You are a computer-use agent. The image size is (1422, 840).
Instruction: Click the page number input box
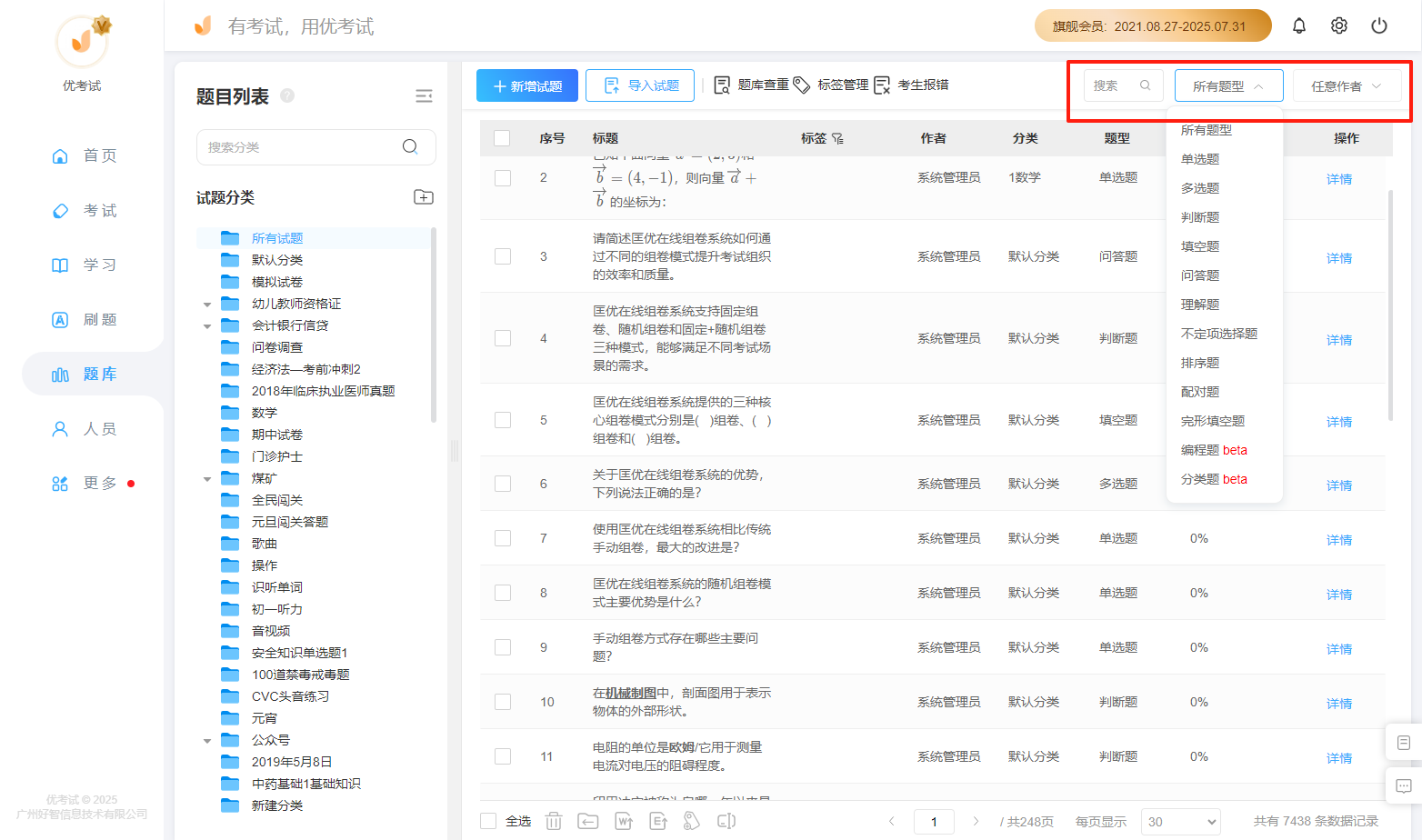coord(934,821)
